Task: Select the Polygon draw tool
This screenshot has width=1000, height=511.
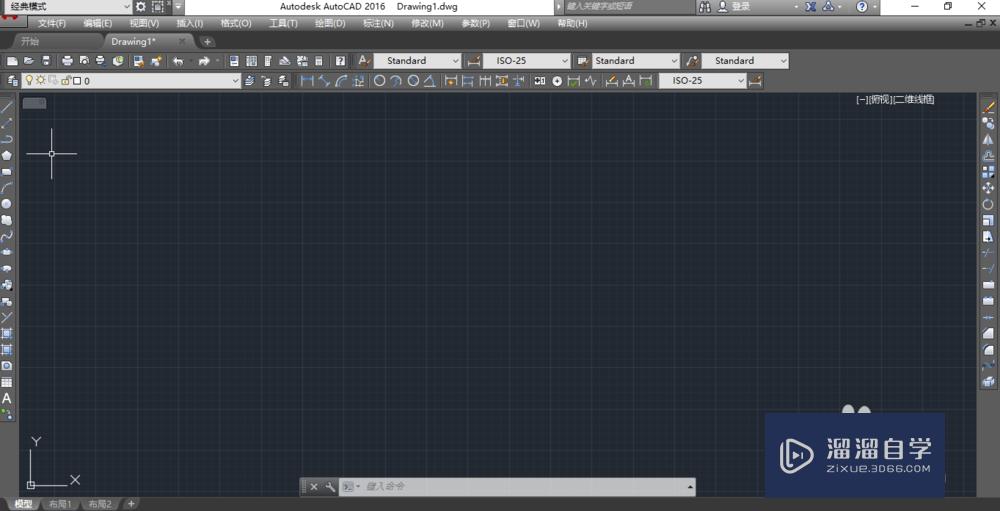Action: [7, 155]
